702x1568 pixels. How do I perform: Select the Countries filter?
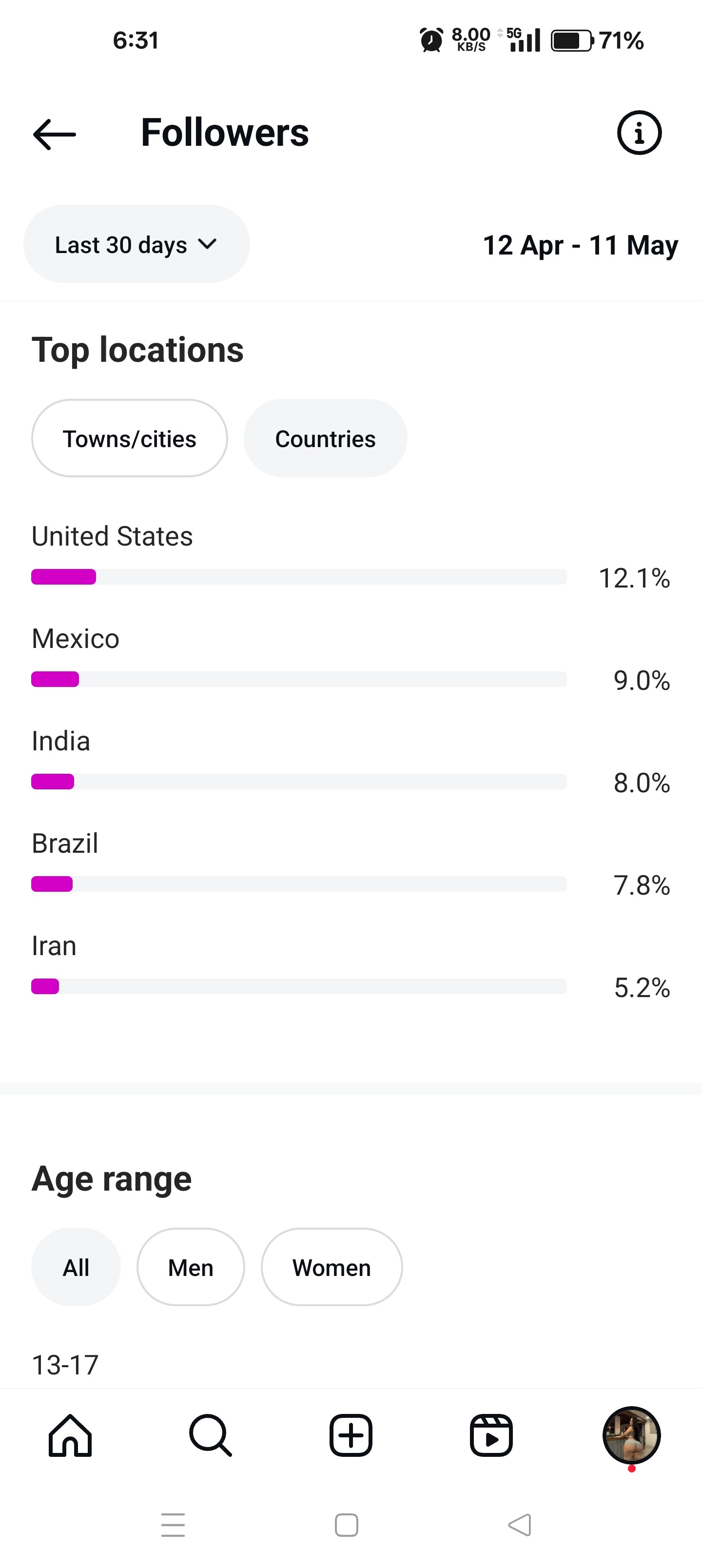click(325, 438)
